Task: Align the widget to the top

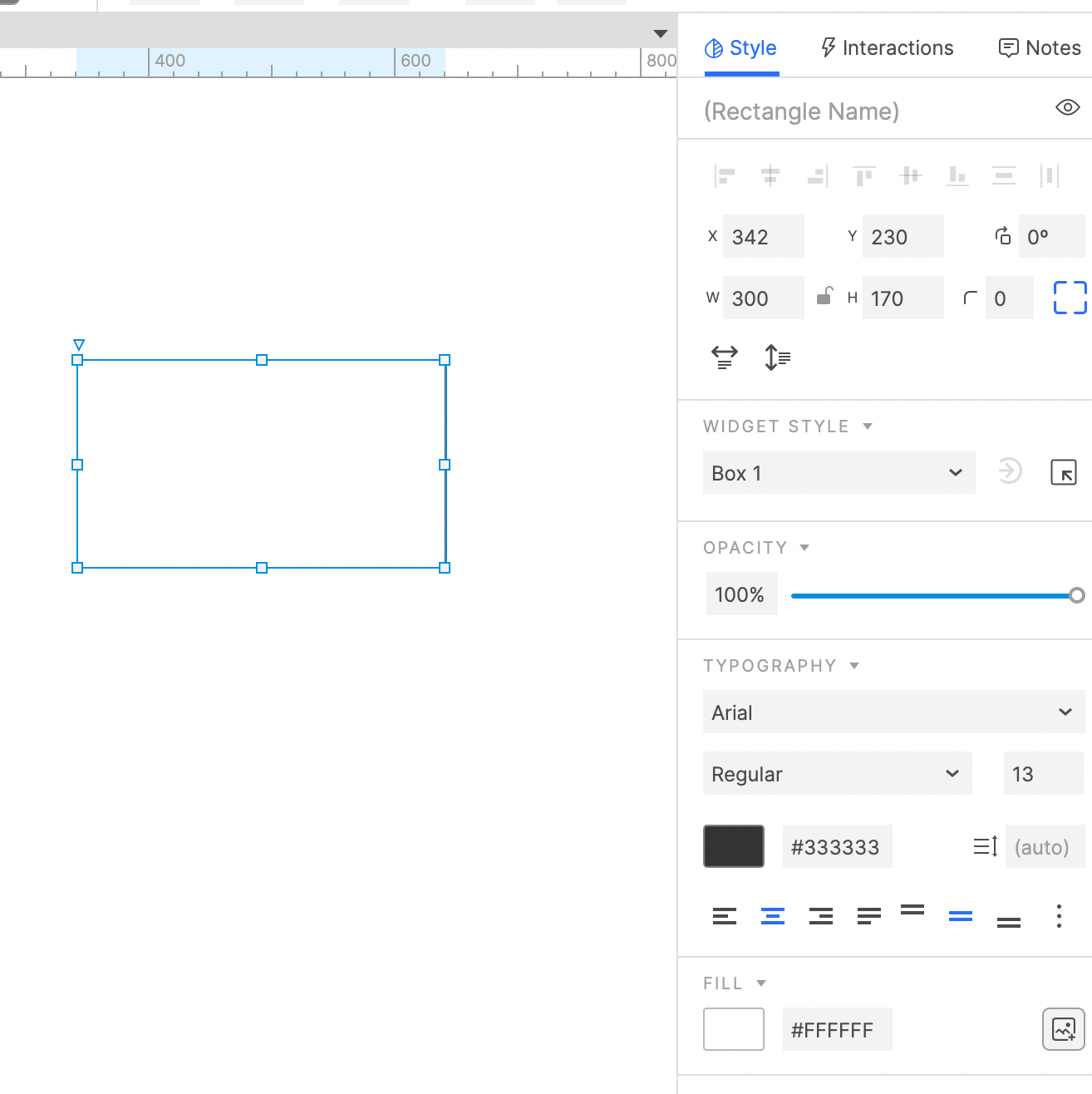Action: click(864, 175)
